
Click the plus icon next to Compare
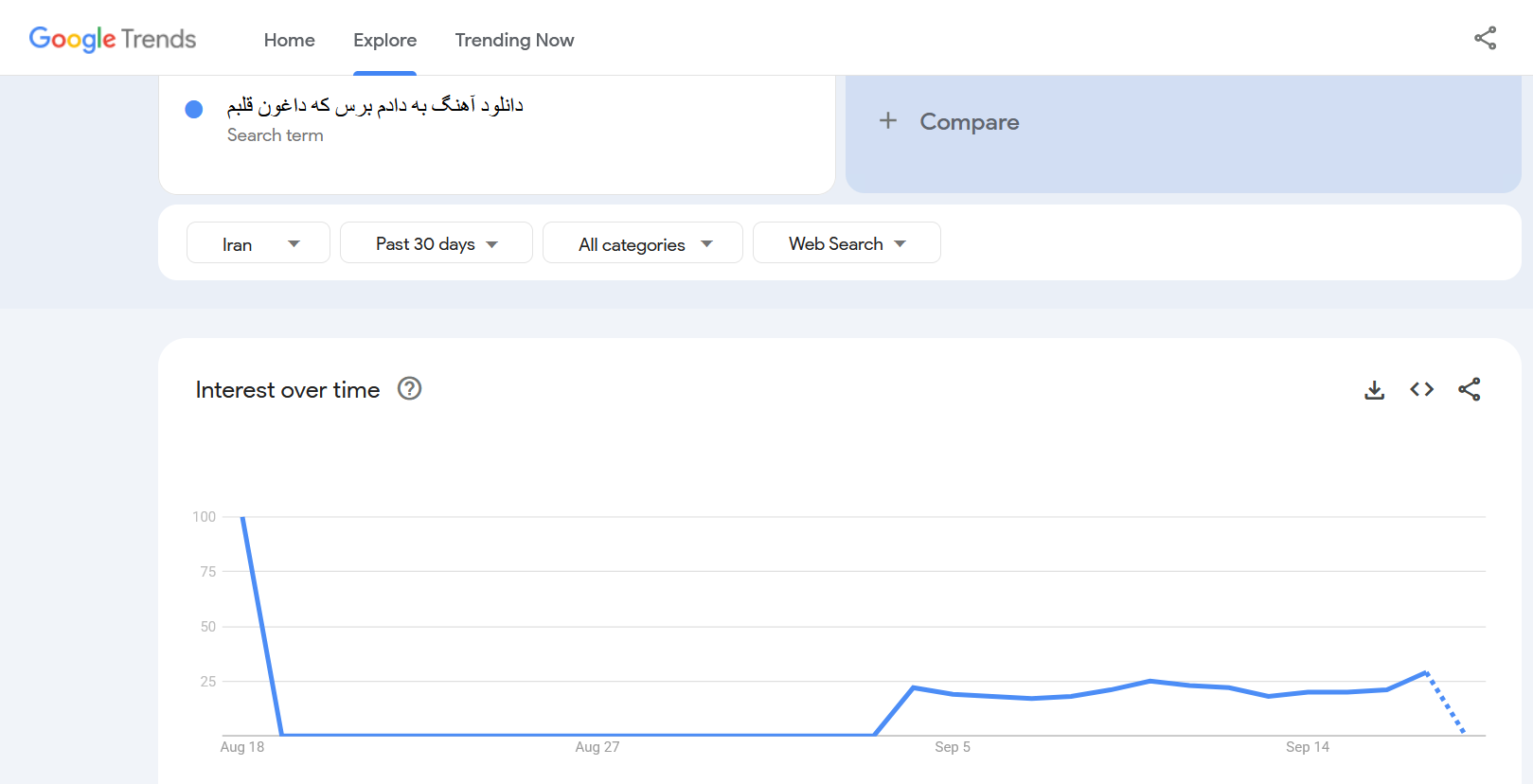coord(888,121)
